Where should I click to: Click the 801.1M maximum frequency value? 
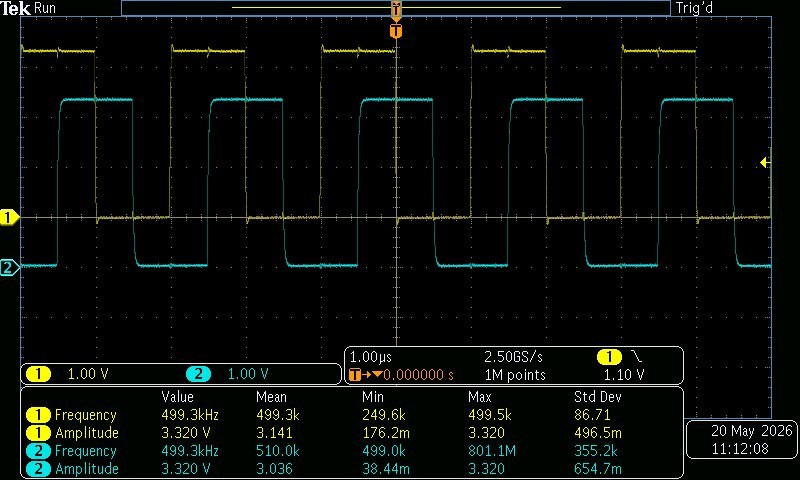click(x=492, y=450)
